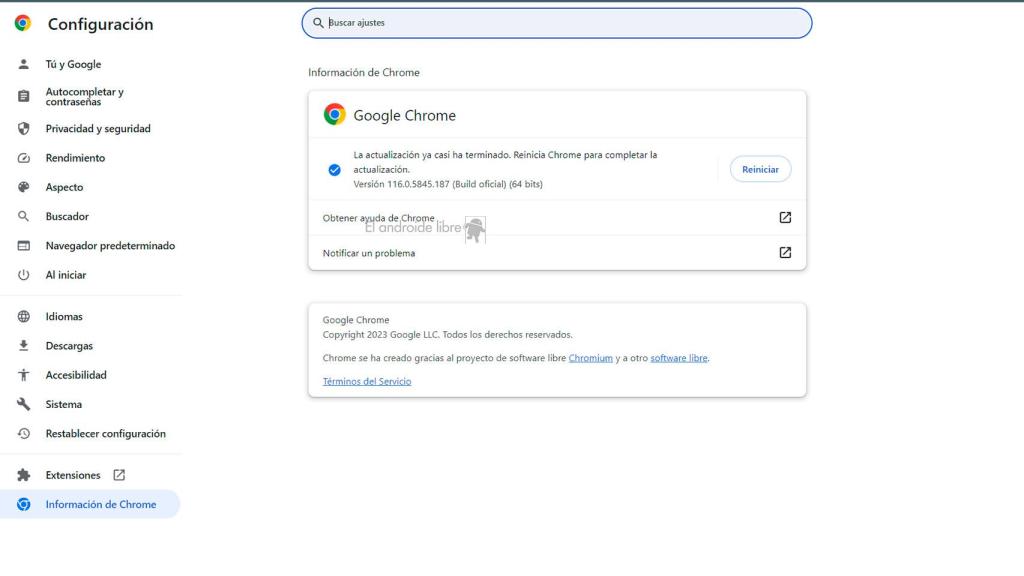The height and width of the screenshot is (576, 1024).
Task: Click the palette icon for Aspecto
Action: [x=24, y=187]
